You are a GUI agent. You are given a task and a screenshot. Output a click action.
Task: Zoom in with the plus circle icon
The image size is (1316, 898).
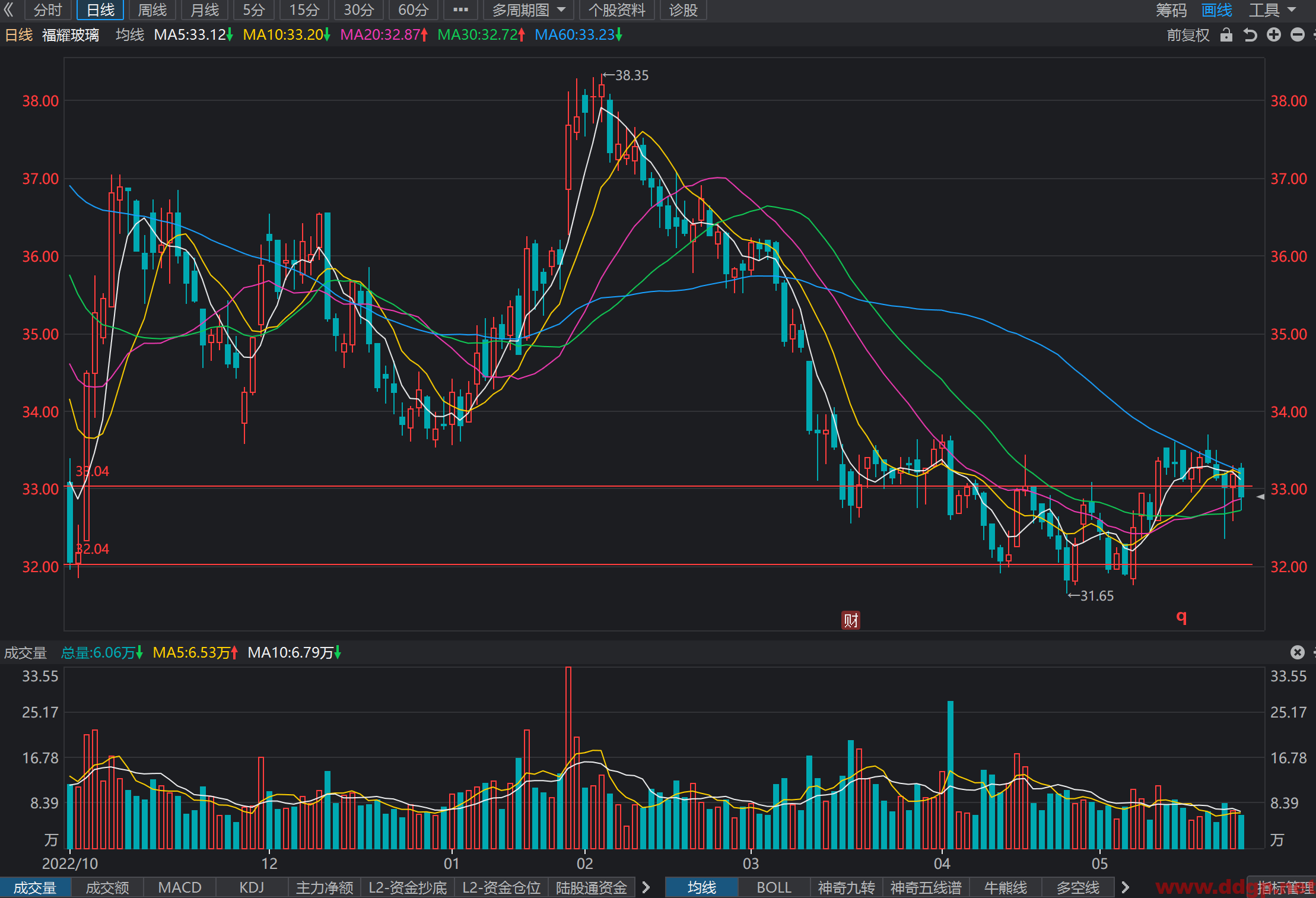[x=1274, y=35]
